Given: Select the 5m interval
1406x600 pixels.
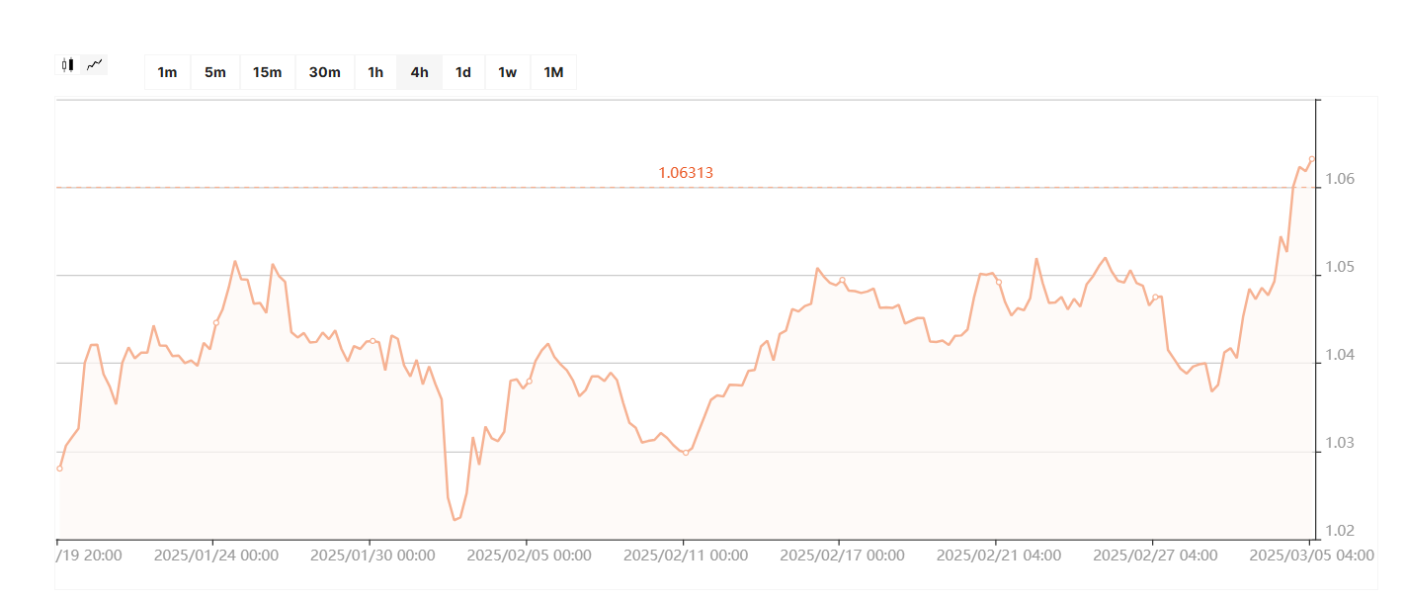Looking at the screenshot, I should coord(215,72).
